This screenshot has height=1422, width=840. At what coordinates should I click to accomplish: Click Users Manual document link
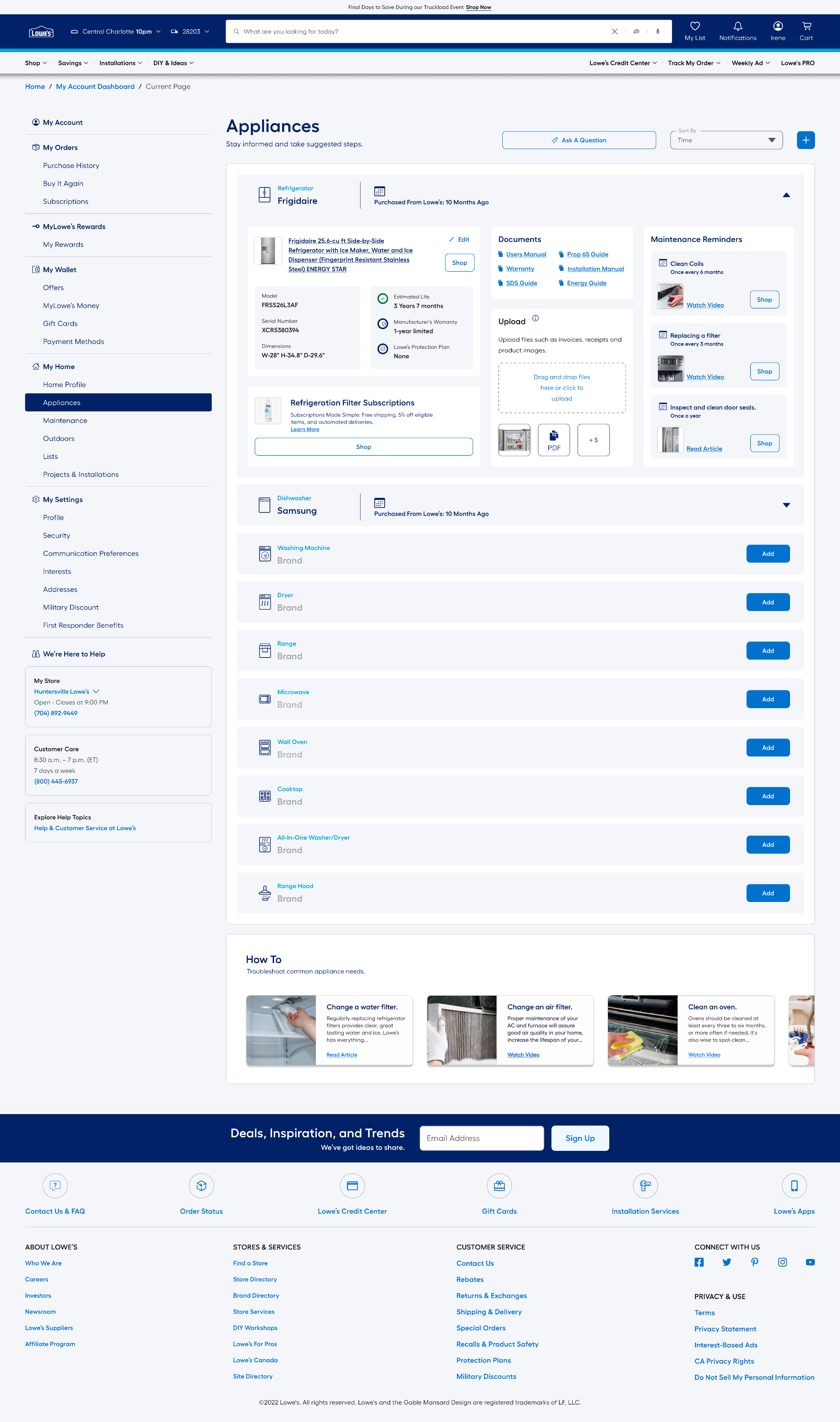[526, 254]
